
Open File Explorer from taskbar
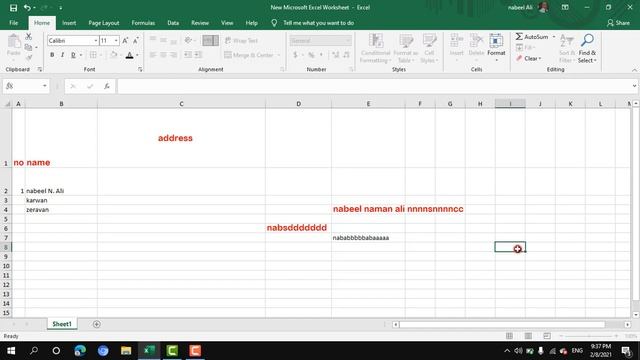point(126,351)
